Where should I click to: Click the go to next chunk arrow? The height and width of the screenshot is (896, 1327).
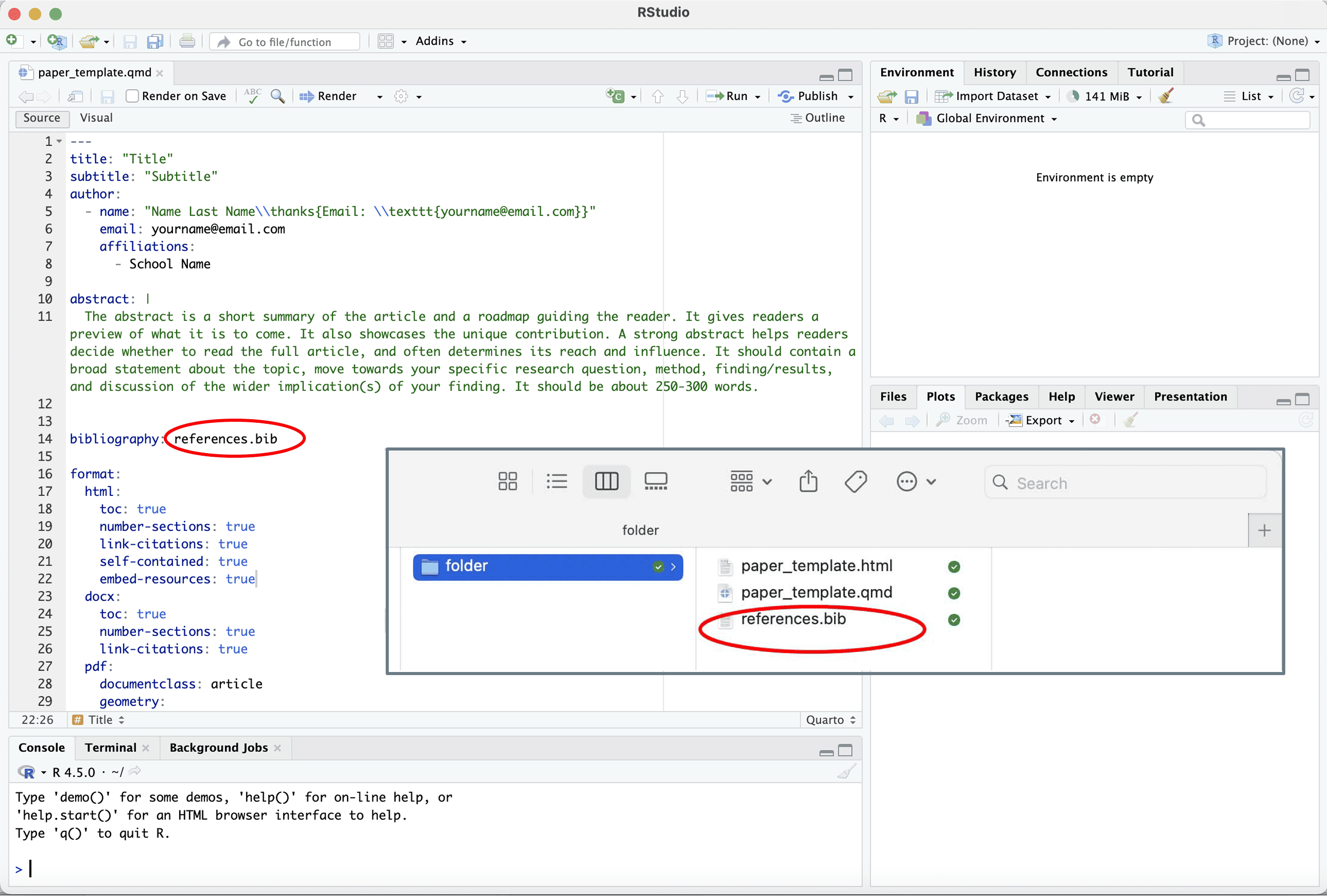click(682, 96)
